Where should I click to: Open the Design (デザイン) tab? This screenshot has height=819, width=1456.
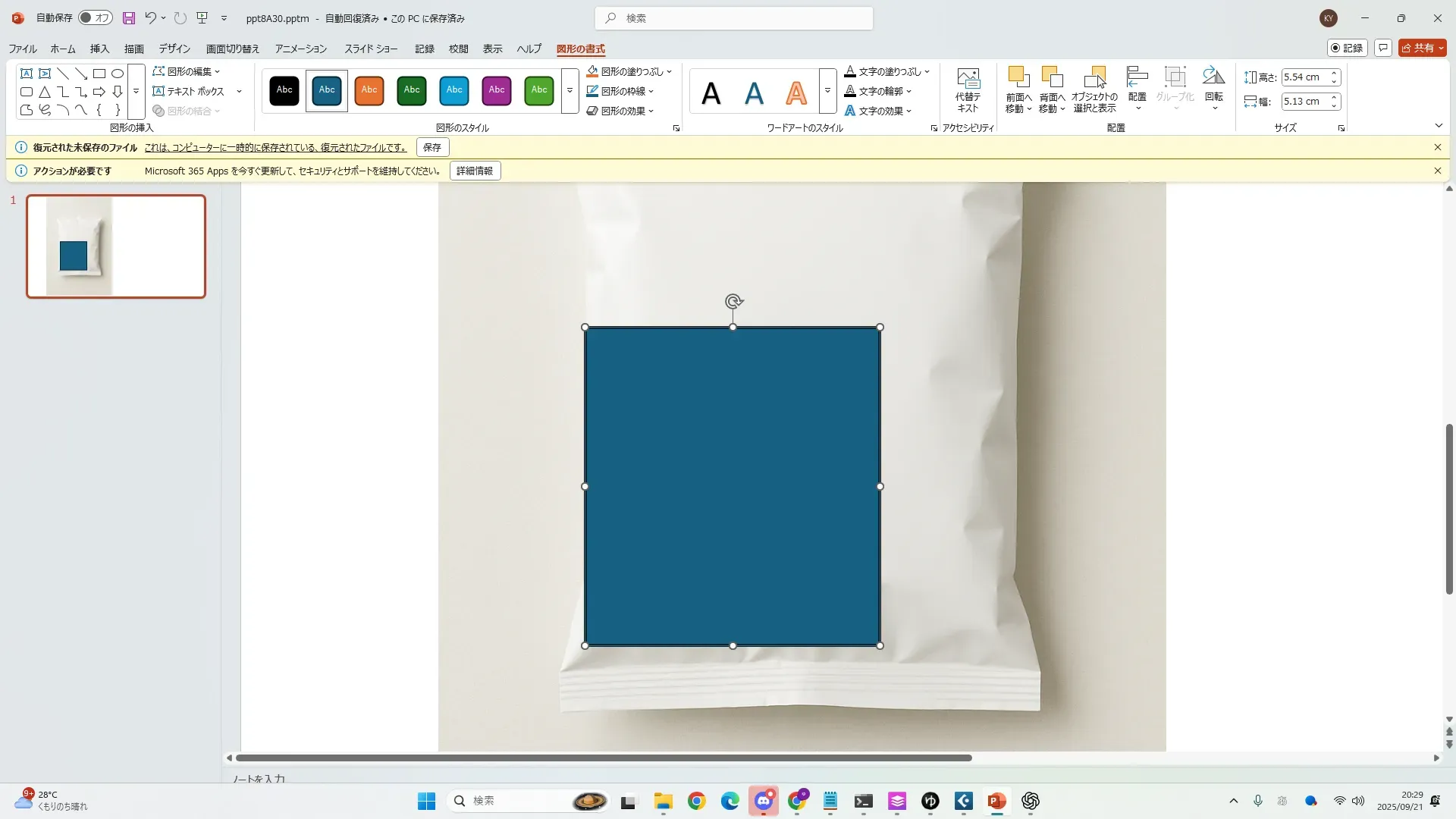(x=174, y=49)
